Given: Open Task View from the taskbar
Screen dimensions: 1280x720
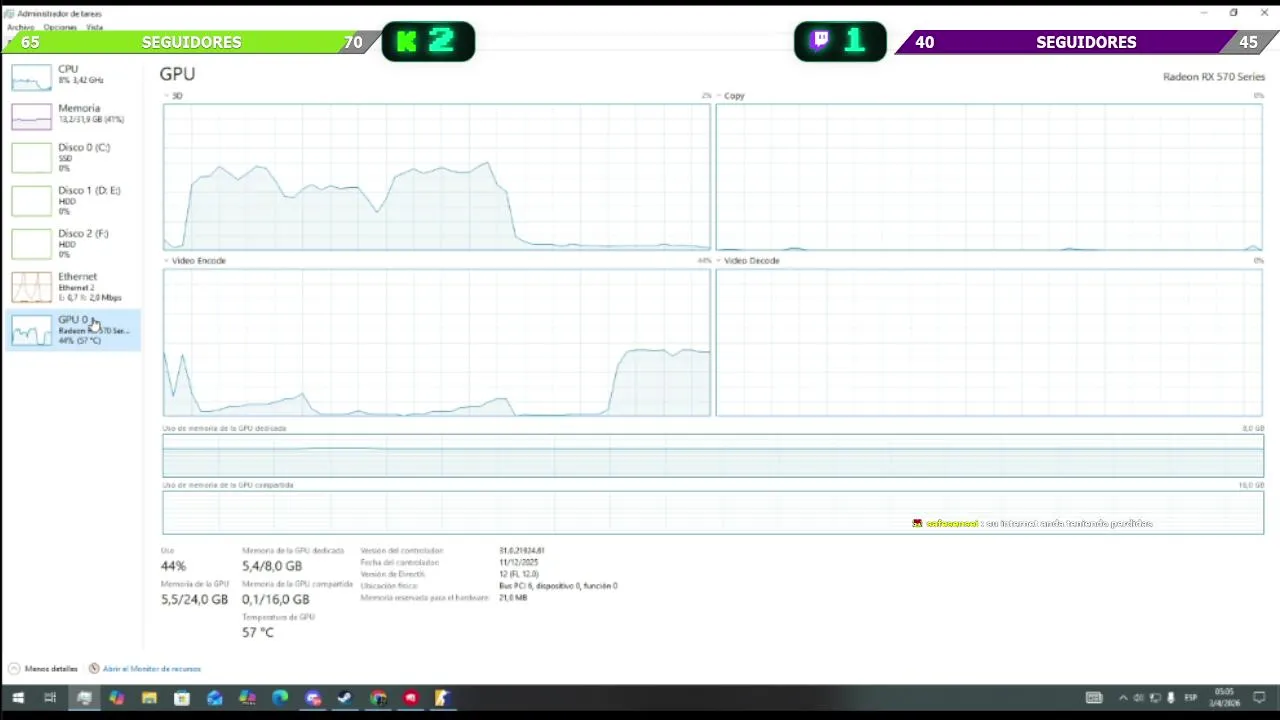Looking at the screenshot, I should [50, 698].
